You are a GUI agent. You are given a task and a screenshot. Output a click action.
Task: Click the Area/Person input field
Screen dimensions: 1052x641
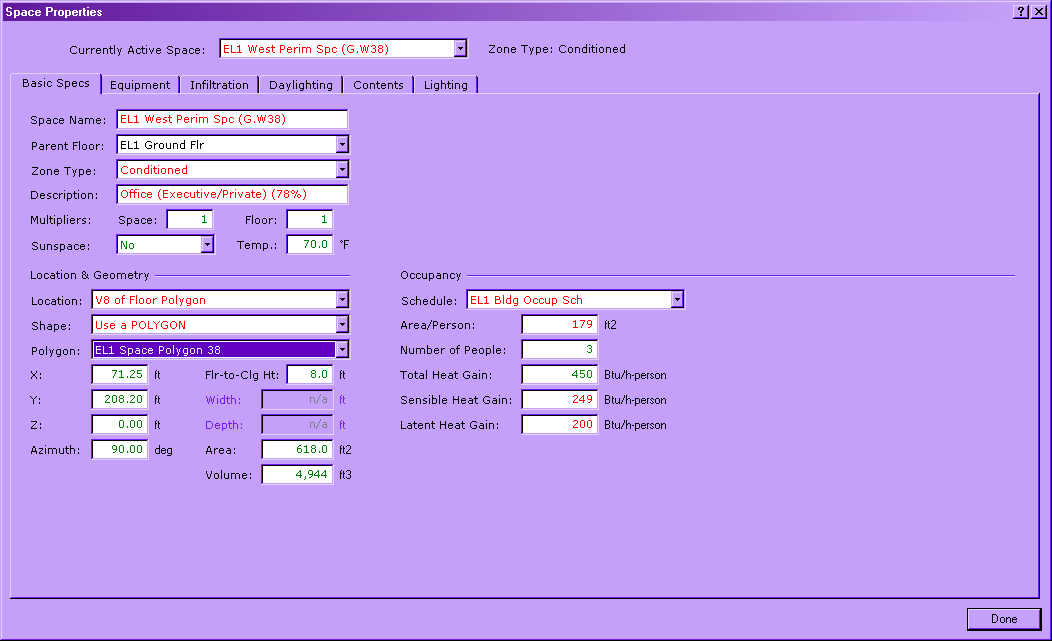[x=559, y=325]
